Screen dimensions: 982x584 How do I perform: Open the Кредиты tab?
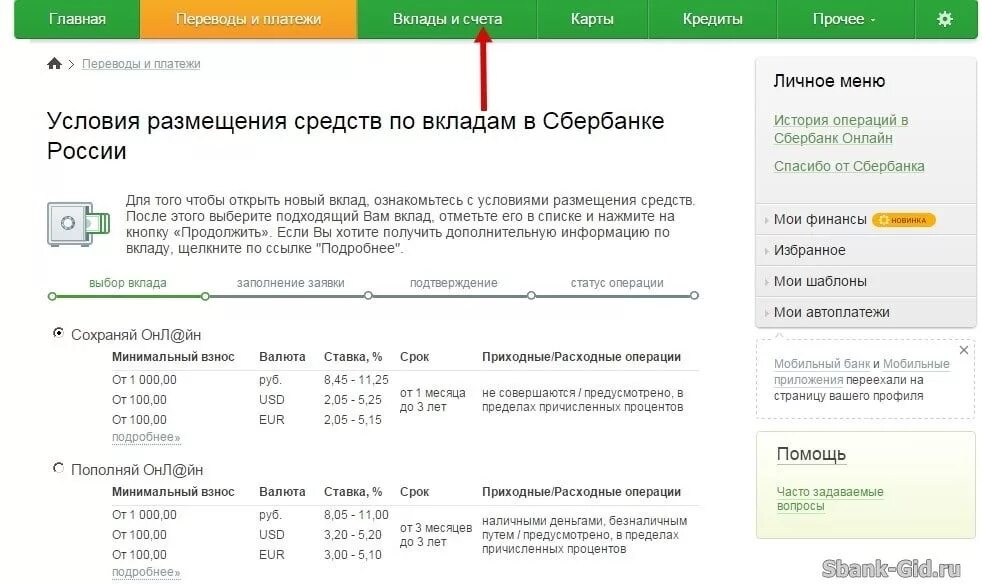(x=713, y=19)
